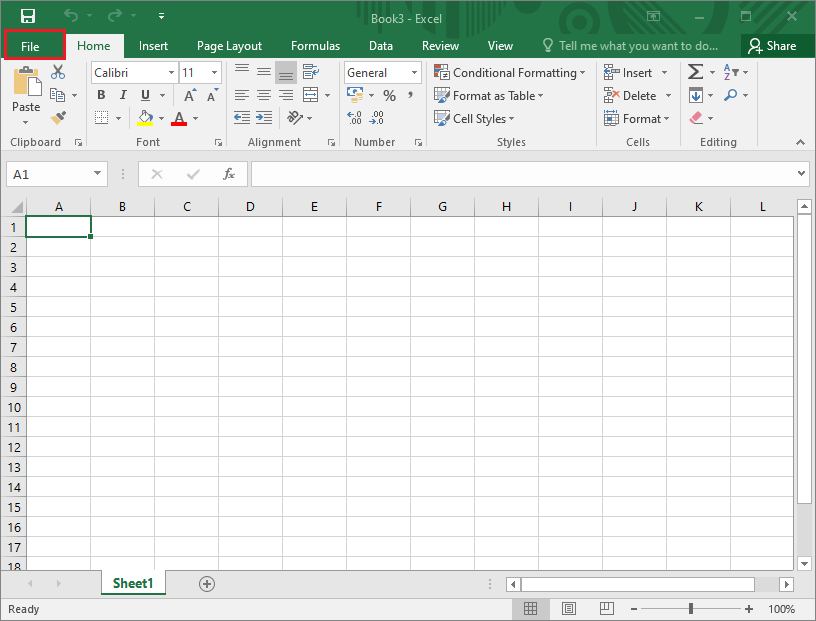Image resolution: width=816 pixels, height=621 pixels.
Task: Open the General number format dropdown
Action: point(412,72)
